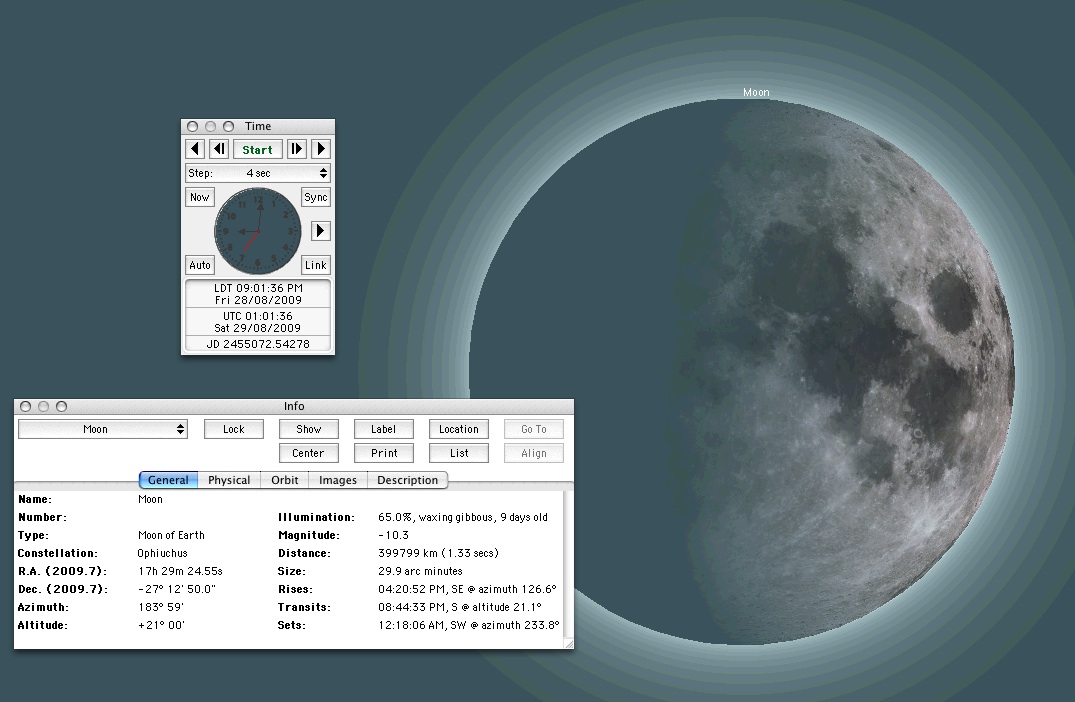Click the Fri 28/08/2009 date readout
The image size is (1075, 702).
point(258,300)
